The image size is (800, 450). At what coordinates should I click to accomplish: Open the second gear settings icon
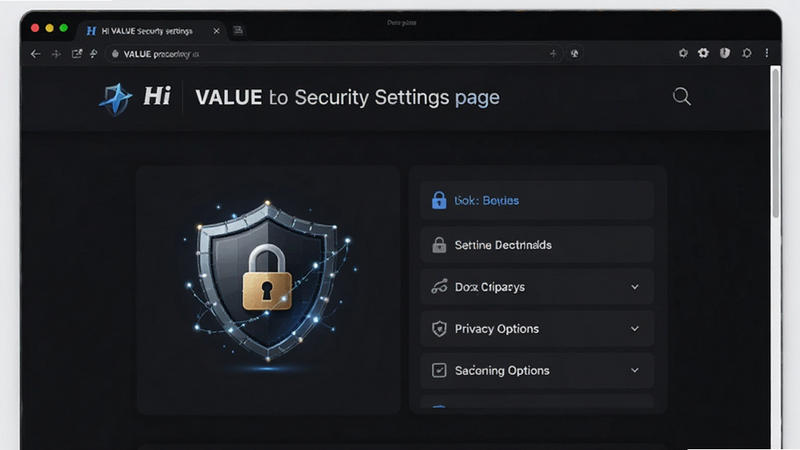pos(704,53)
